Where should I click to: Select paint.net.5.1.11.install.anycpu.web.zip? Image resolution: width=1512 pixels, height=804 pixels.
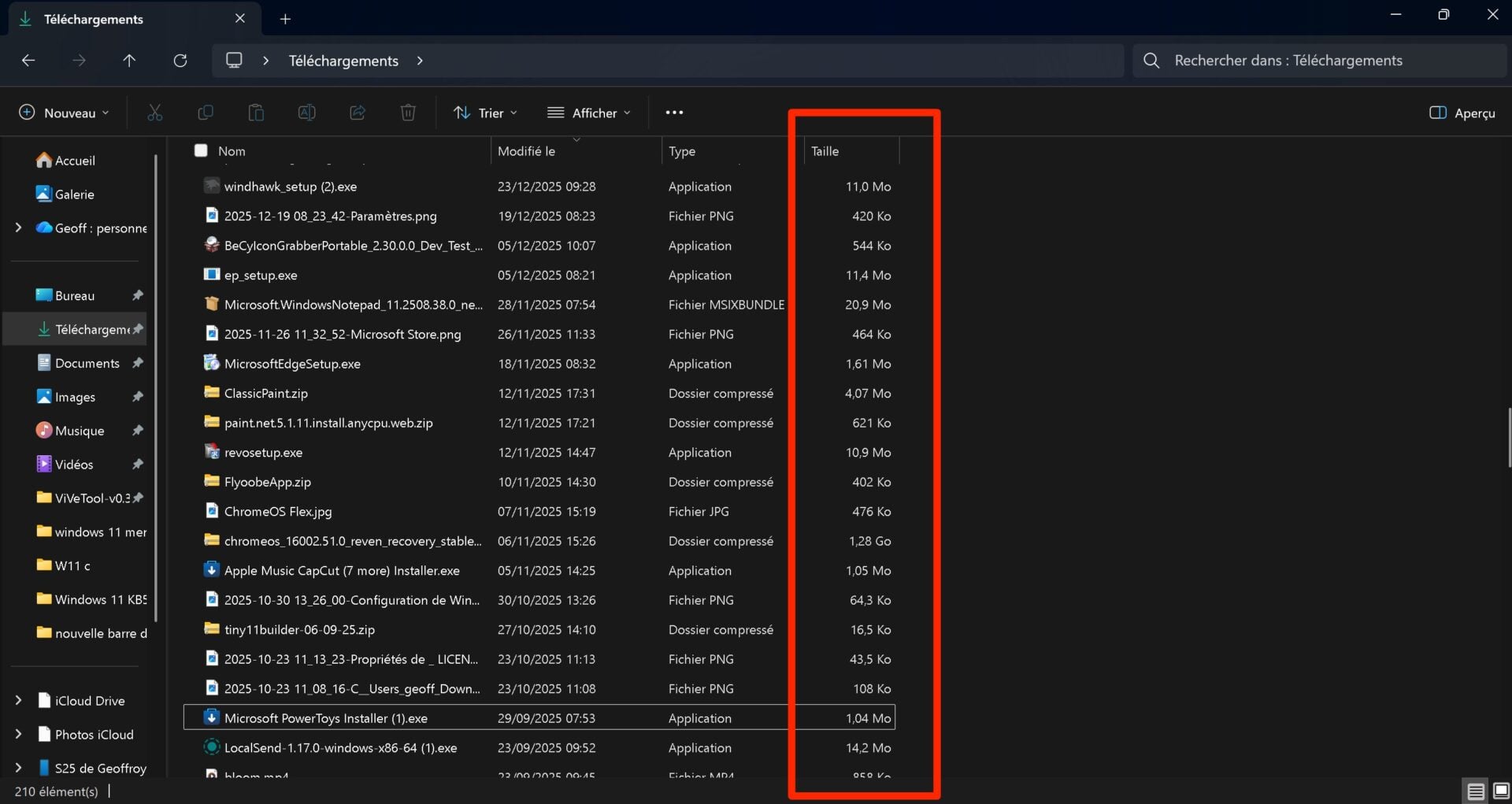pyautogui.click(x=328, y=423)
